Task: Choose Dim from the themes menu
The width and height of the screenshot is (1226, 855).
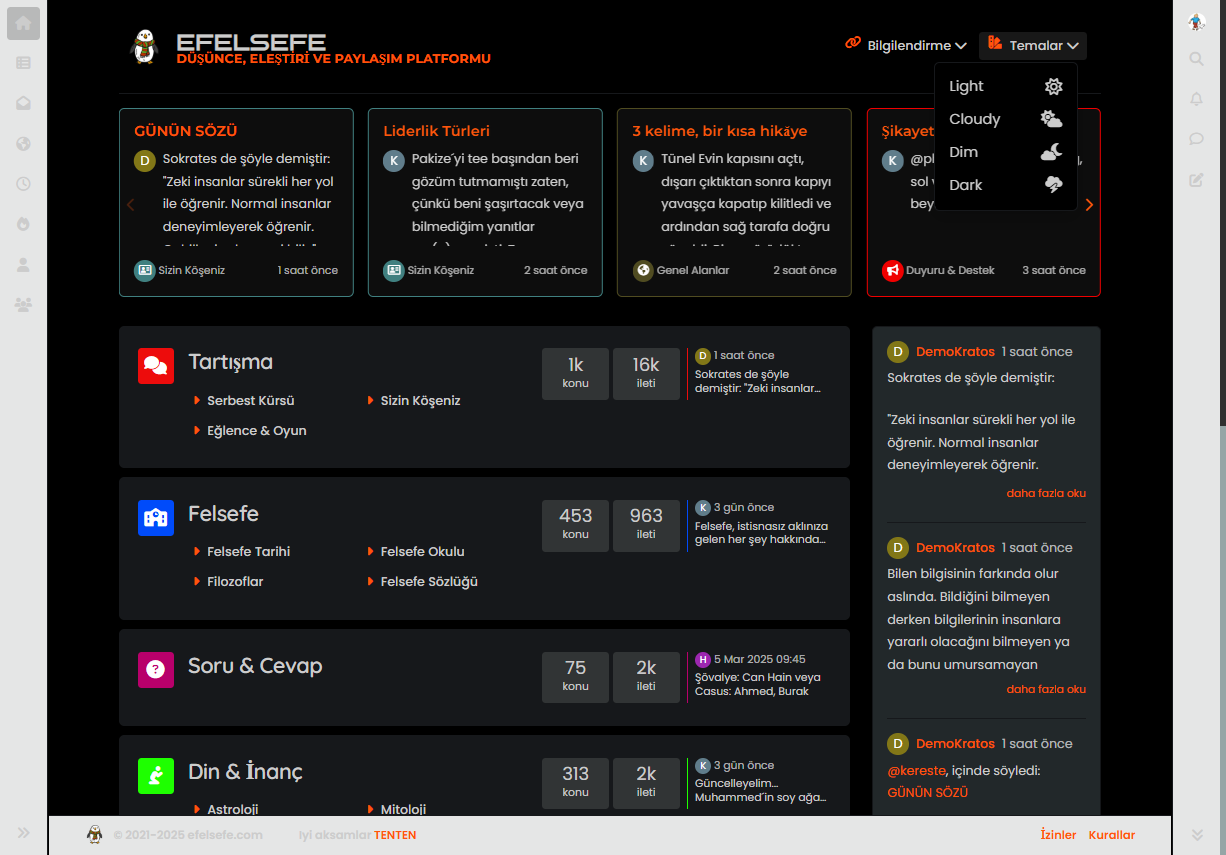Action: click(x=1005, y=152)
